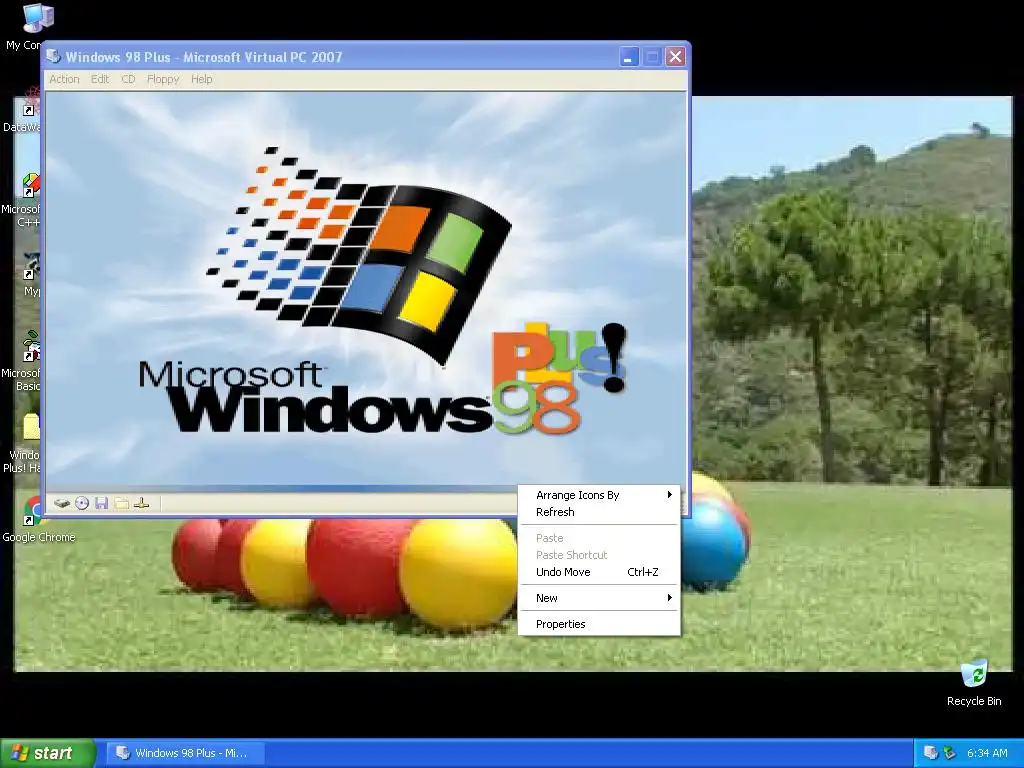This screenshot has height=768, width=1024.
Task: Minimize the Virtual PC window
Action: [x=628, y=57]
